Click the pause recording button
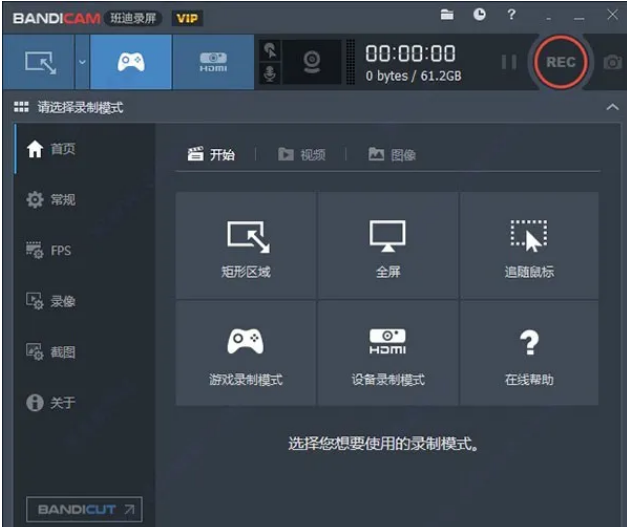The height and width of the screenshot is (527, 627). 509,62
